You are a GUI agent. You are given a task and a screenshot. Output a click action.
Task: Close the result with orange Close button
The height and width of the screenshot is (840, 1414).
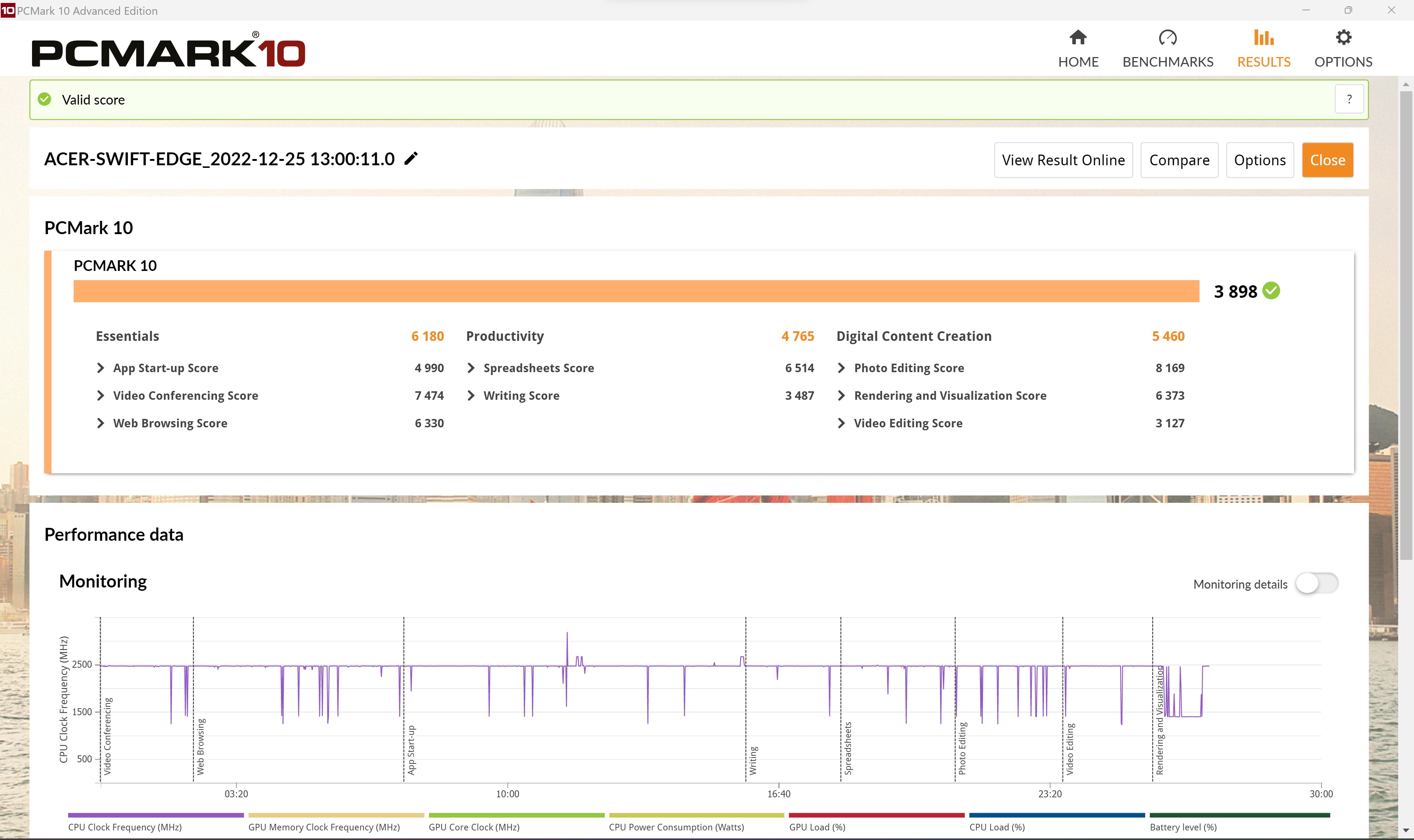1327,160
